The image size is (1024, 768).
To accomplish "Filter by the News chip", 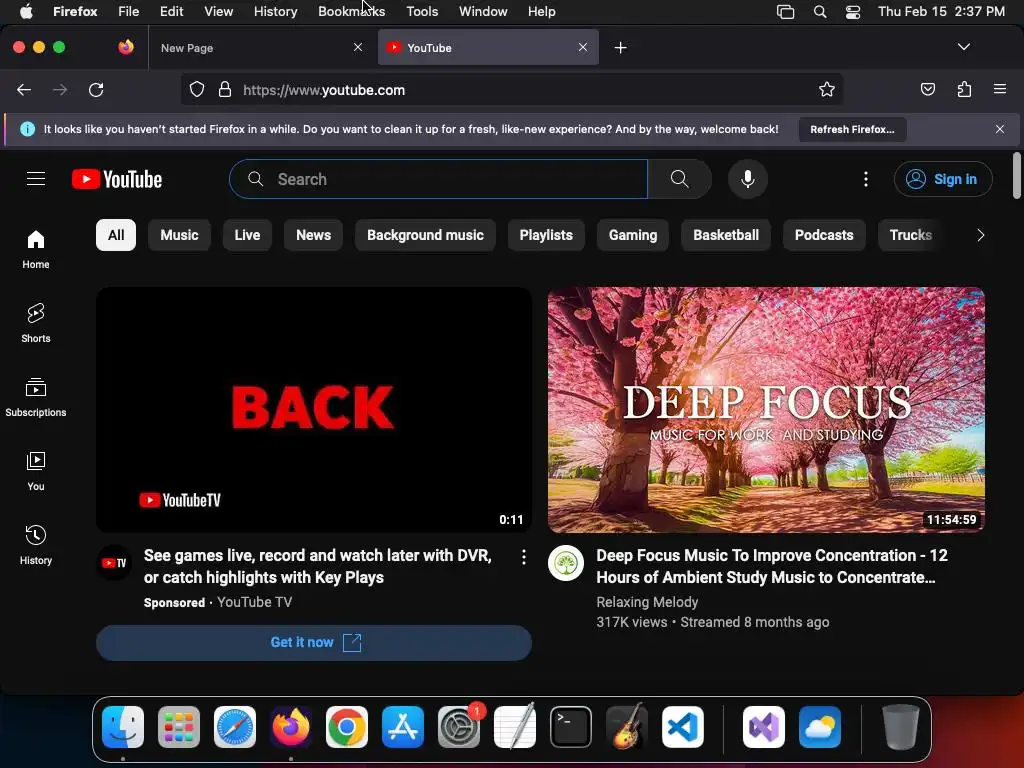I will coord(313,235).
